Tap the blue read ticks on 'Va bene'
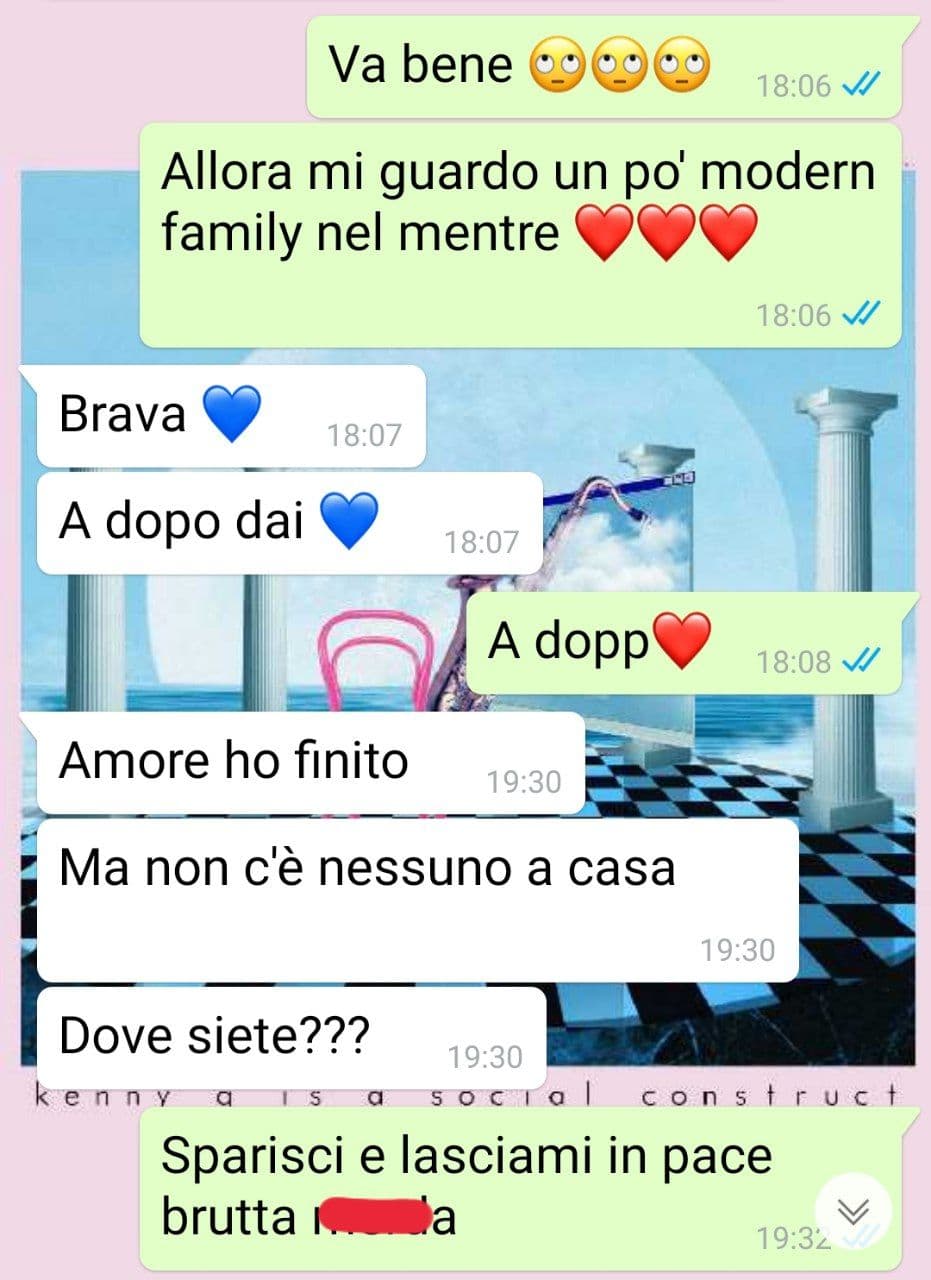The height and width of the screenshot is (1280, 931). tap(860, 85)
